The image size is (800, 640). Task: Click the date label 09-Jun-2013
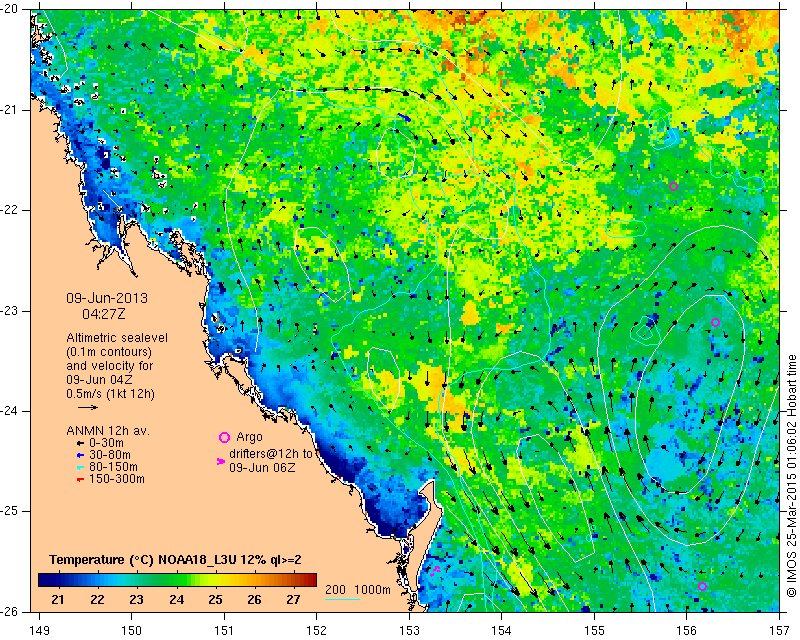pyautogui.click(x=107, y=298)
